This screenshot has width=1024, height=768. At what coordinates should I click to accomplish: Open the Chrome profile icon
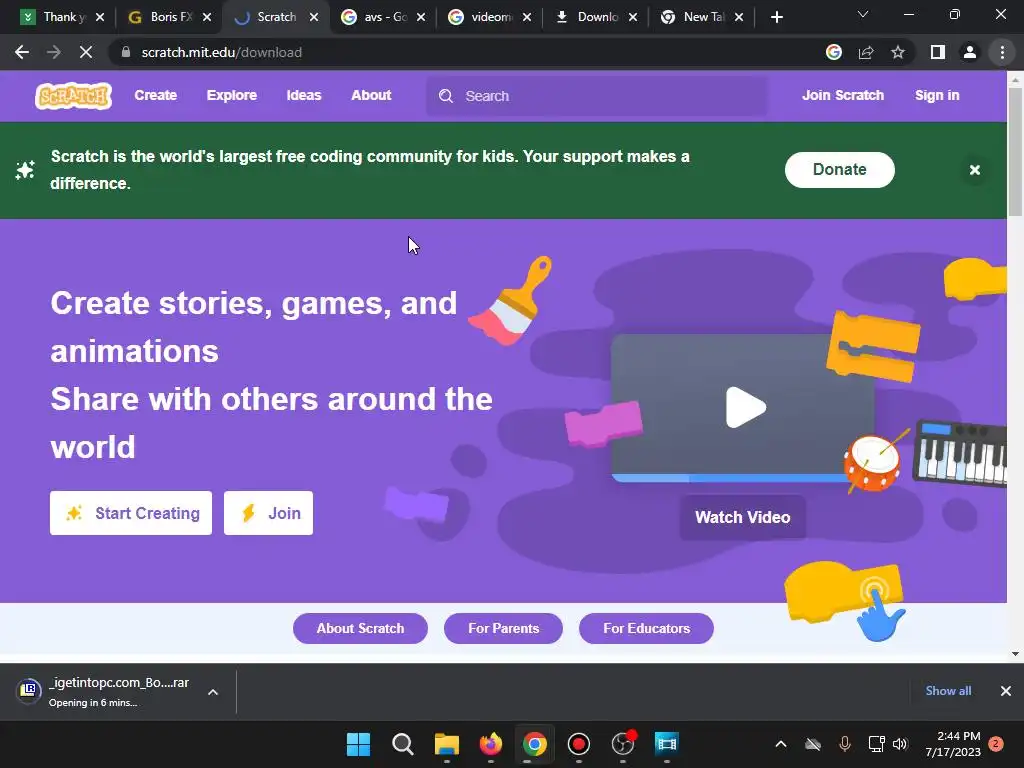point(970,52)
